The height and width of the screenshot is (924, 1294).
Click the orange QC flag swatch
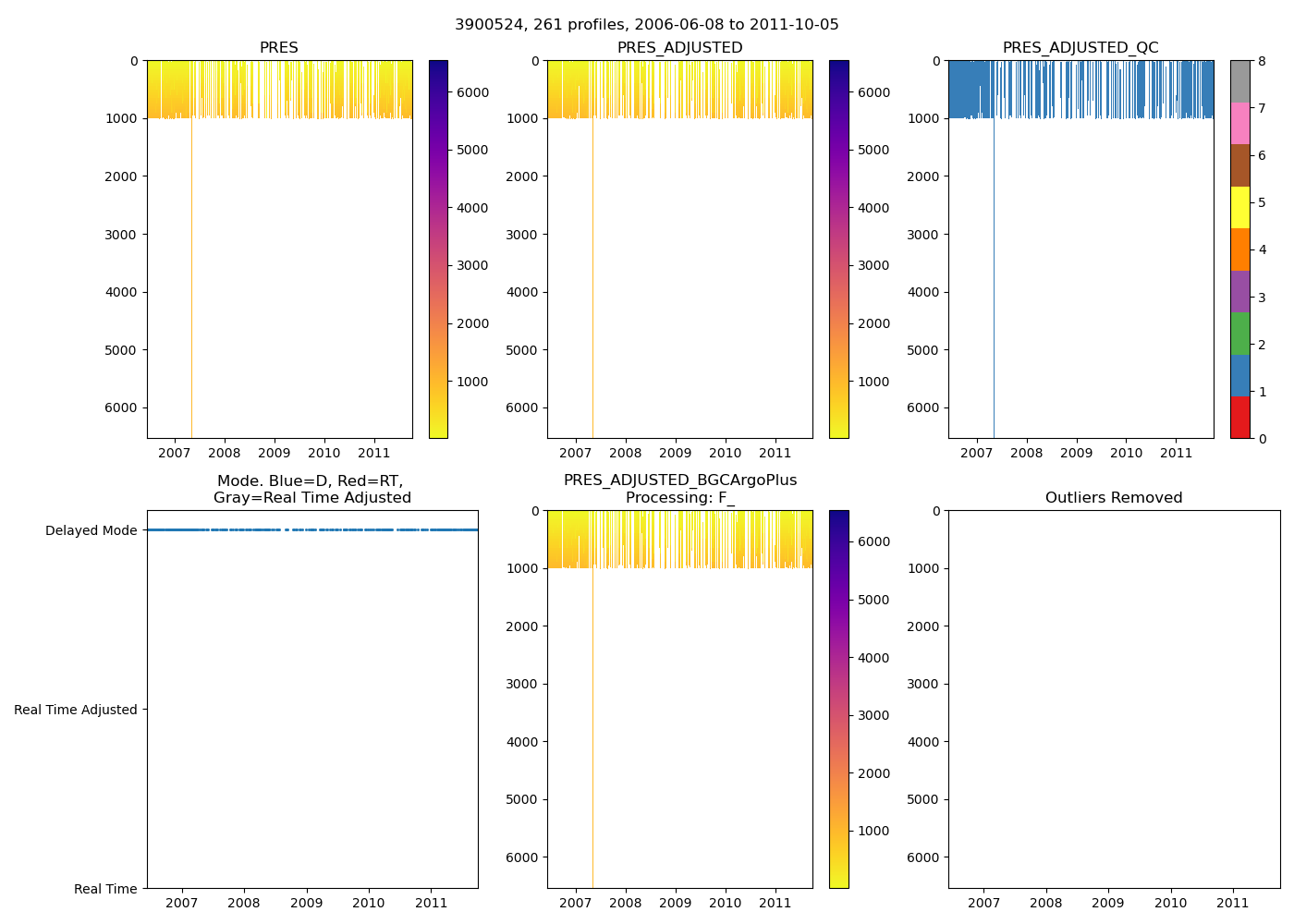pos(1239,249)
